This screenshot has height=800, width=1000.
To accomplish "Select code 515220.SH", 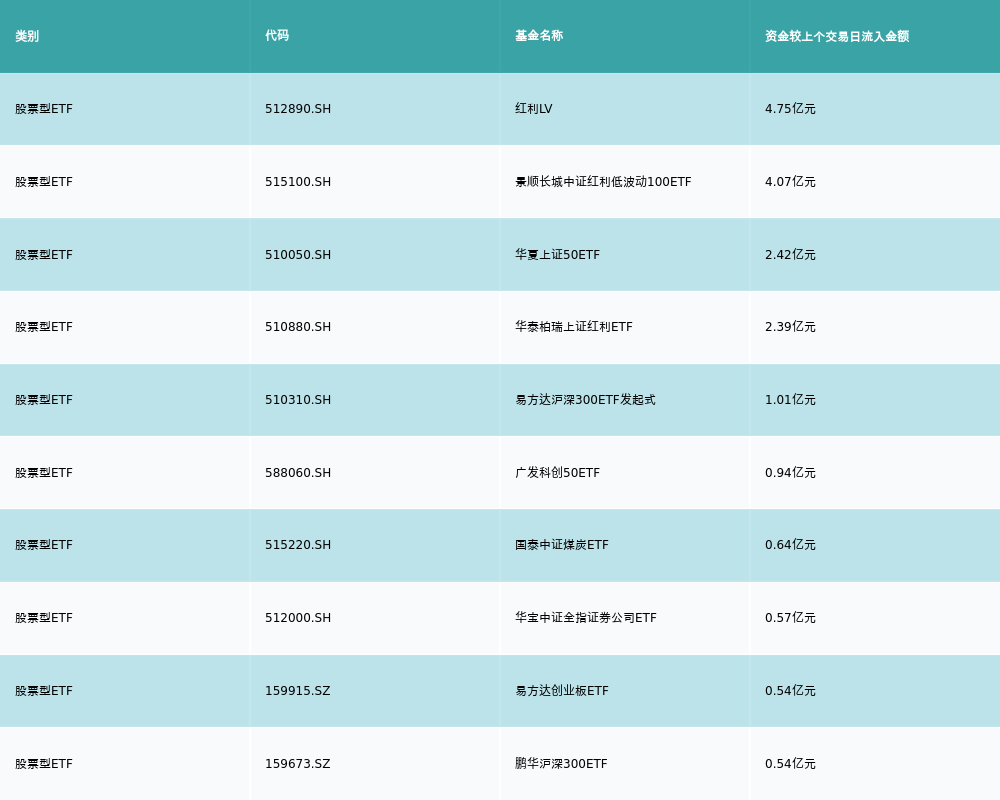I will click(298, 545).
